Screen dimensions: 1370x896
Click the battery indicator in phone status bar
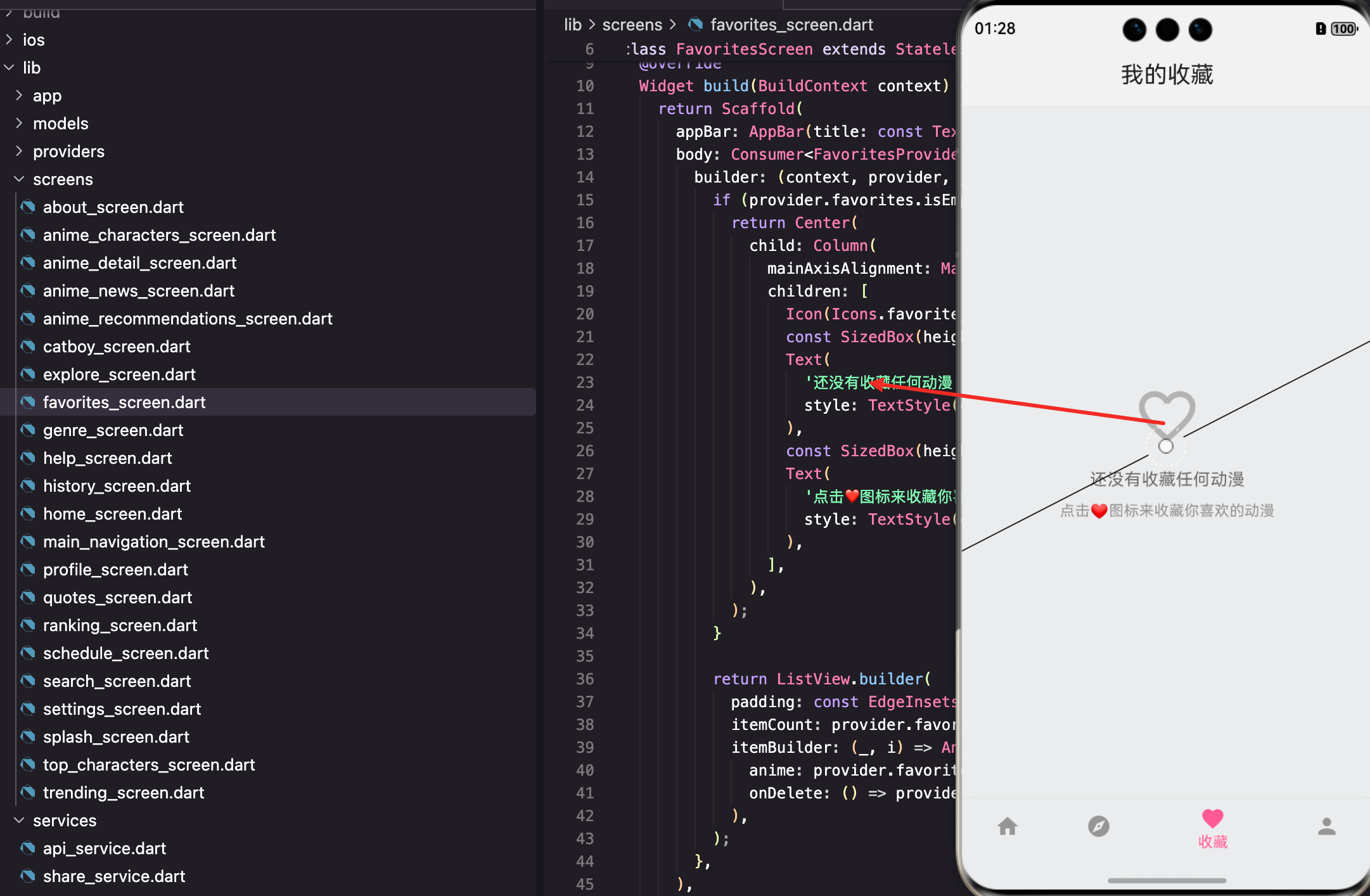tap(1343, 29)
